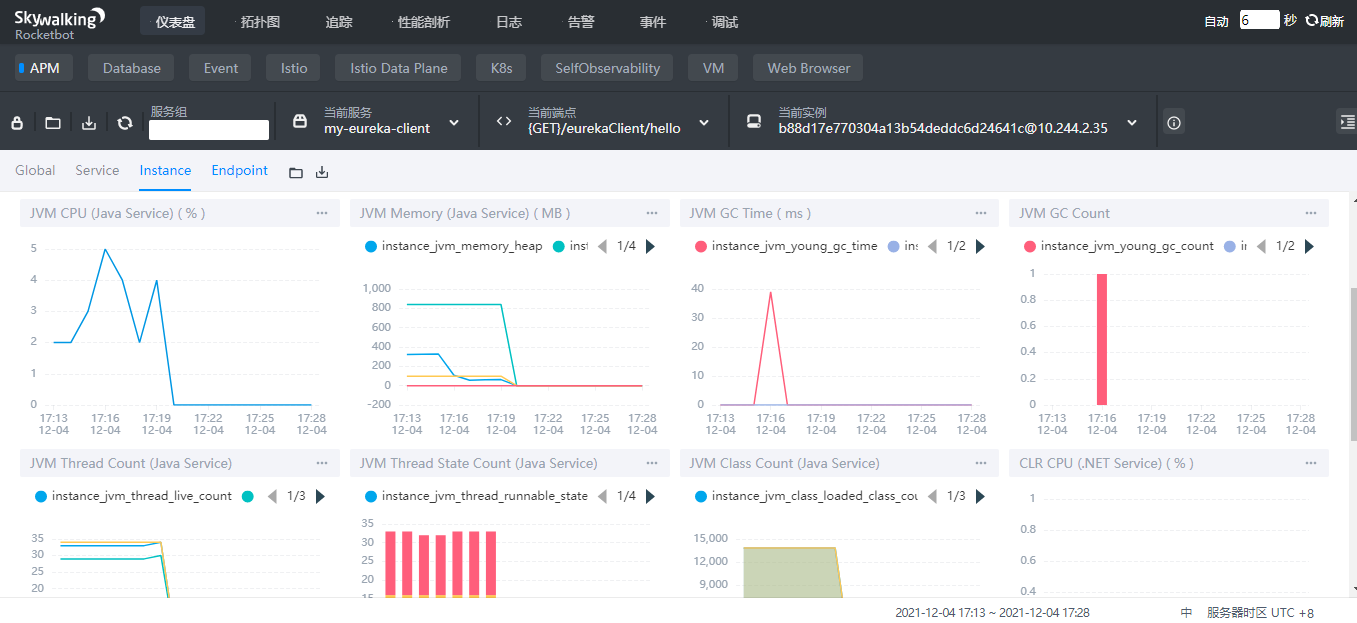The image size is (1357, 623).
Task: Open the SelfObservability dashboard
Action: coord(607,68)
